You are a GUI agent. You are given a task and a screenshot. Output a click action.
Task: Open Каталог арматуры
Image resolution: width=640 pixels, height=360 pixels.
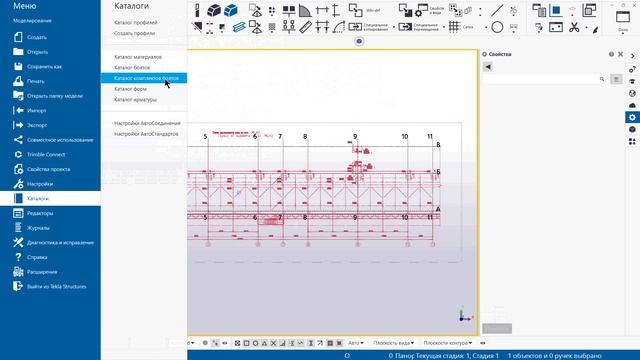(144, 100)
